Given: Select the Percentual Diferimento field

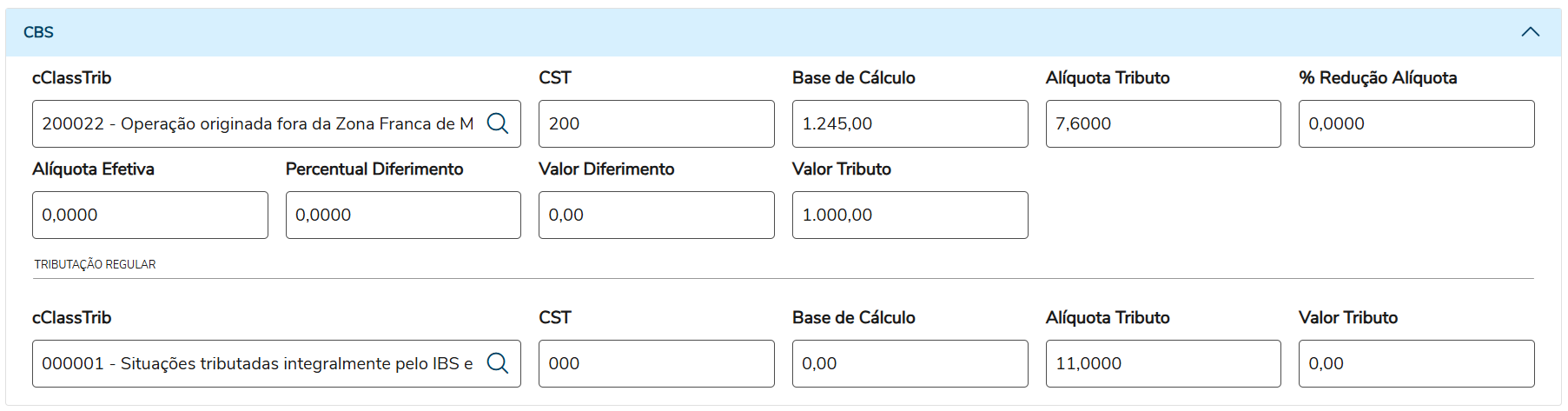Looking at the screenshot, I should pos(403,215).
